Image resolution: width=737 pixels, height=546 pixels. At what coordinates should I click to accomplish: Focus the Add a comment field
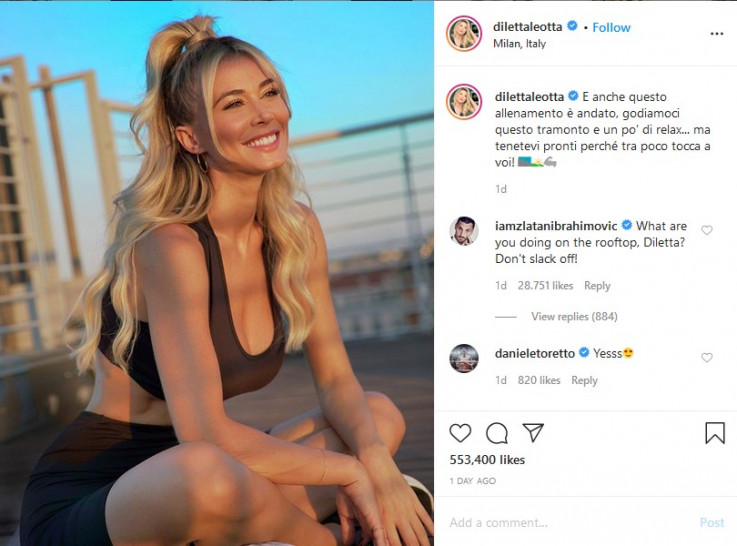click(569, 523)
